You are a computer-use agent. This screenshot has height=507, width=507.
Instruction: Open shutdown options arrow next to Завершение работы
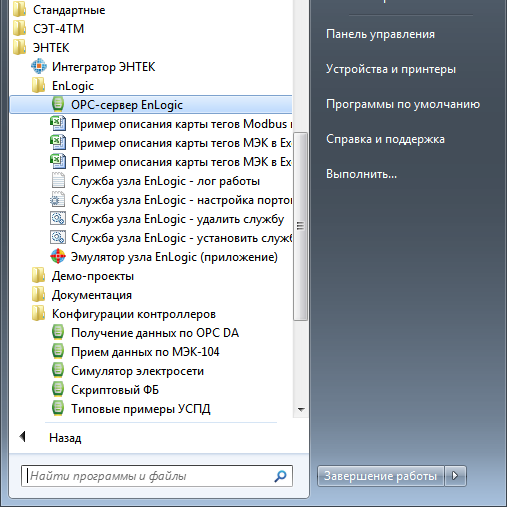click(x=455, y=476)
